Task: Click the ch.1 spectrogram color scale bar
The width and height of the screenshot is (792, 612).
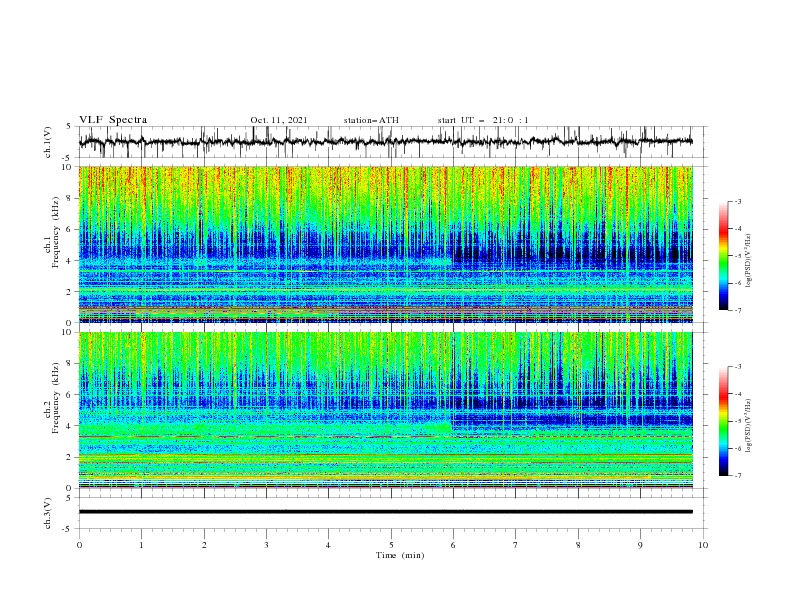Action: point(723,255)
